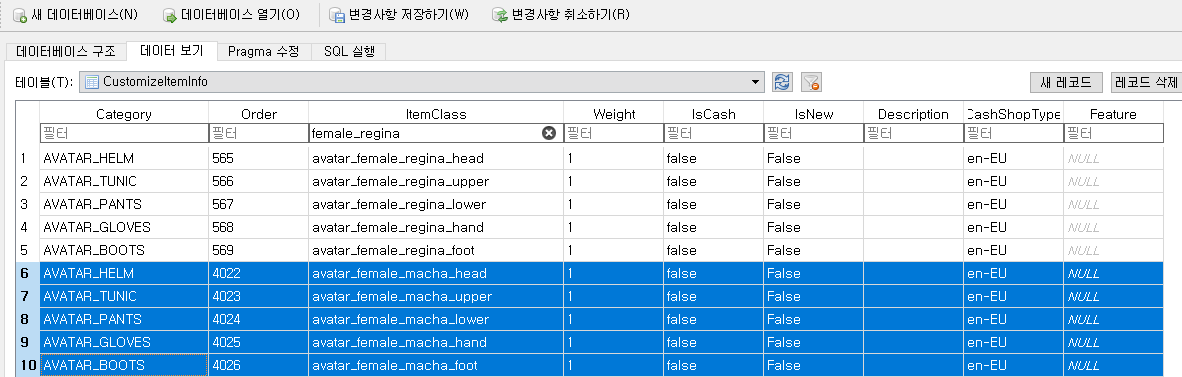The image size is (1182, 377).
Task: Open the Pragma 수정 tab
Action: pos(264,52)
